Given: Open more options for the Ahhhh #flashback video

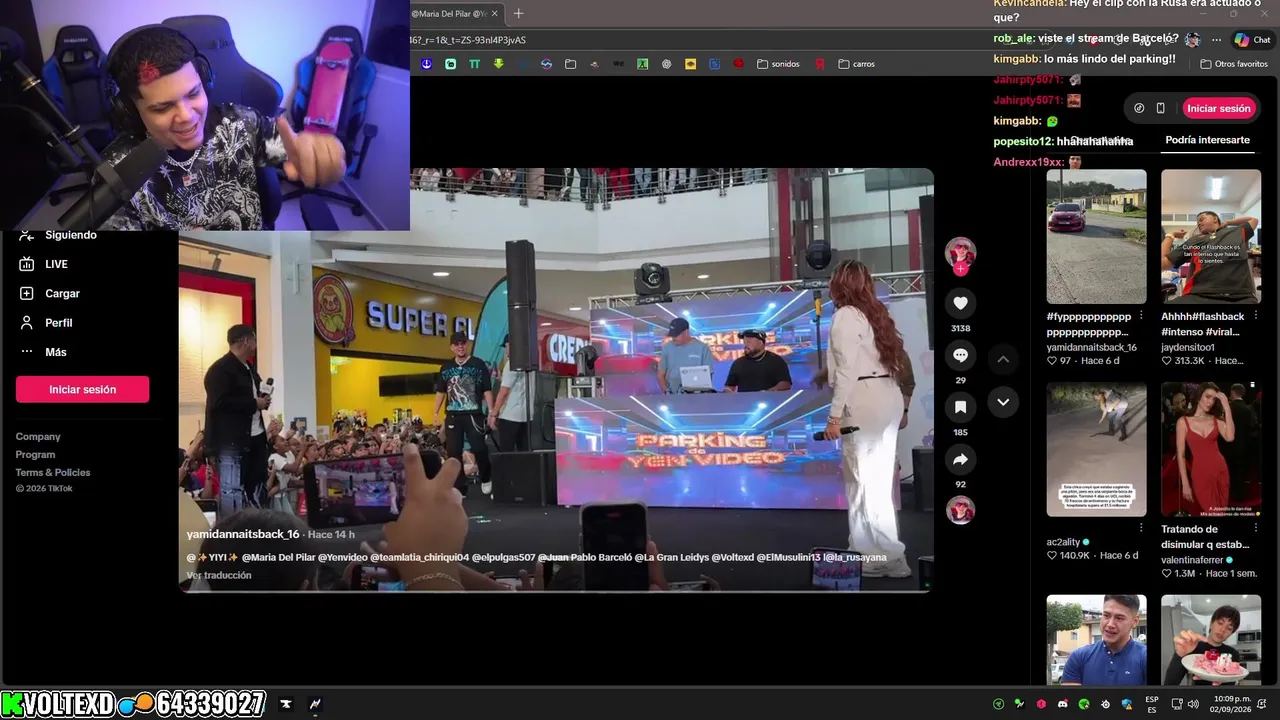Looking at the screenshot, I should [x=1254, y=316].
